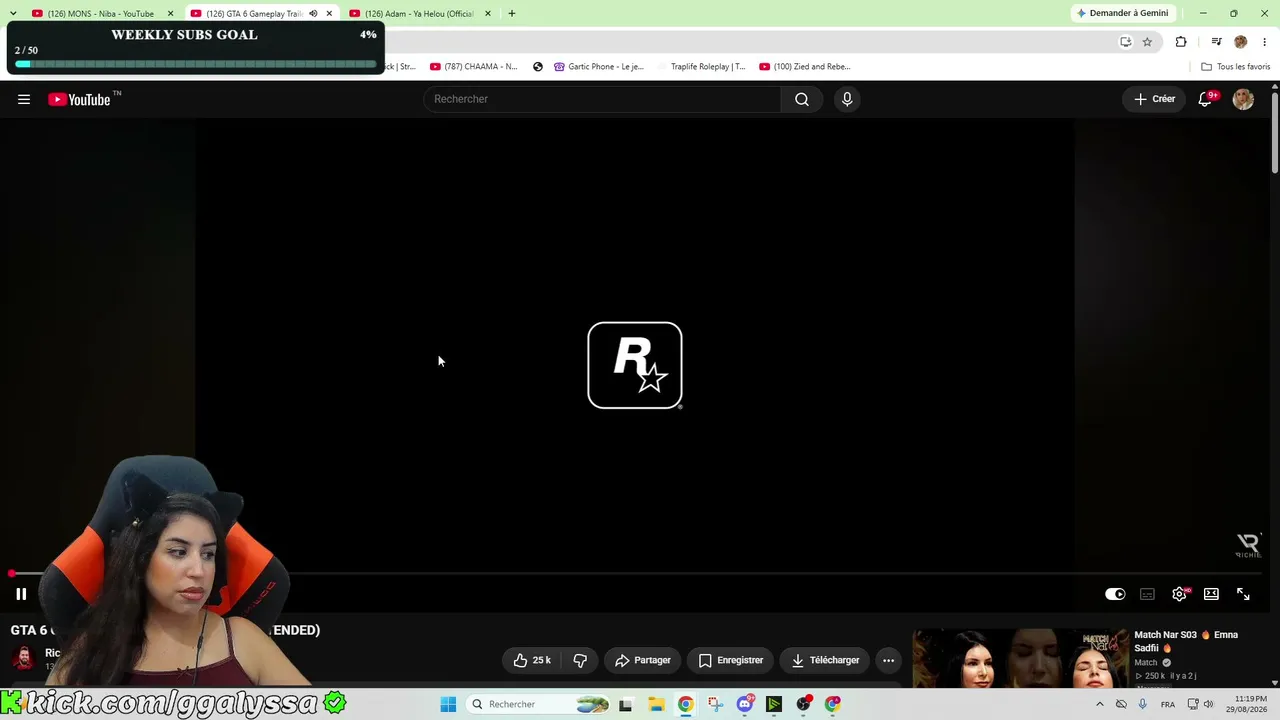
Task: Open Snipping Tool from the taskbar
Action: (x=715, y=704)
